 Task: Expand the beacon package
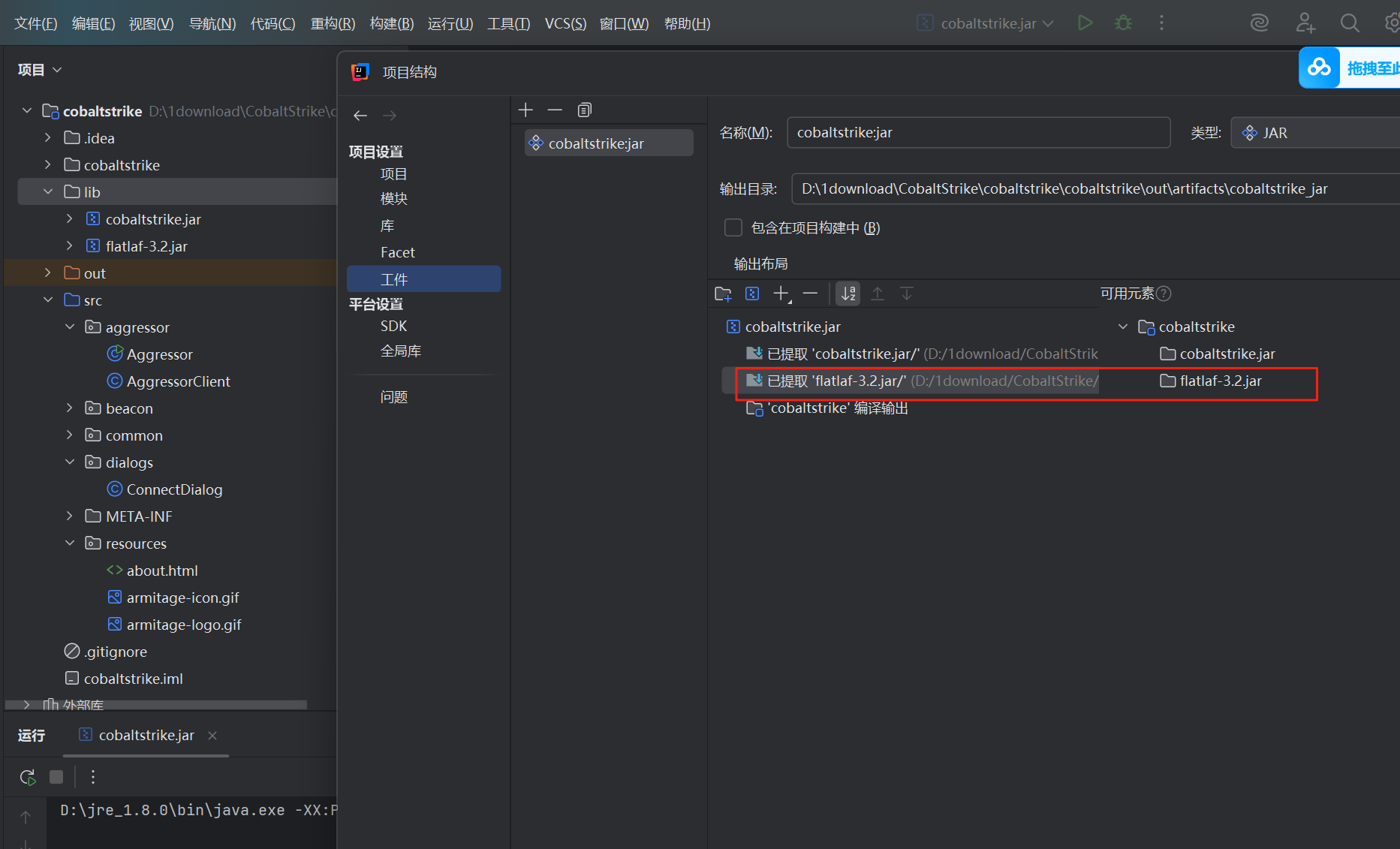pos(70,408)
